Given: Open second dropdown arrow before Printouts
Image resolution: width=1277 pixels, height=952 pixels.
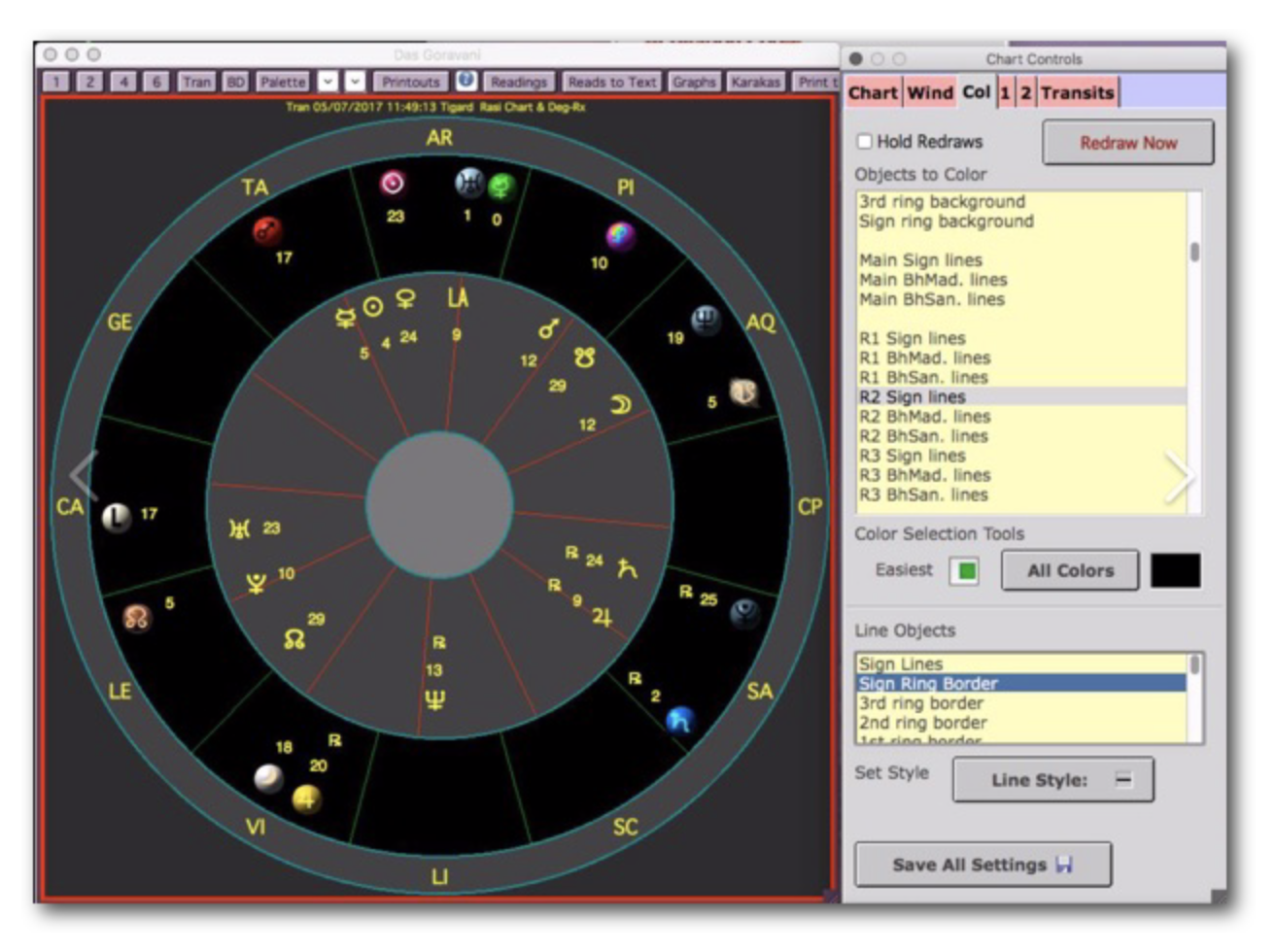Looking at the screenshot, I should click(x=356, y=82).
